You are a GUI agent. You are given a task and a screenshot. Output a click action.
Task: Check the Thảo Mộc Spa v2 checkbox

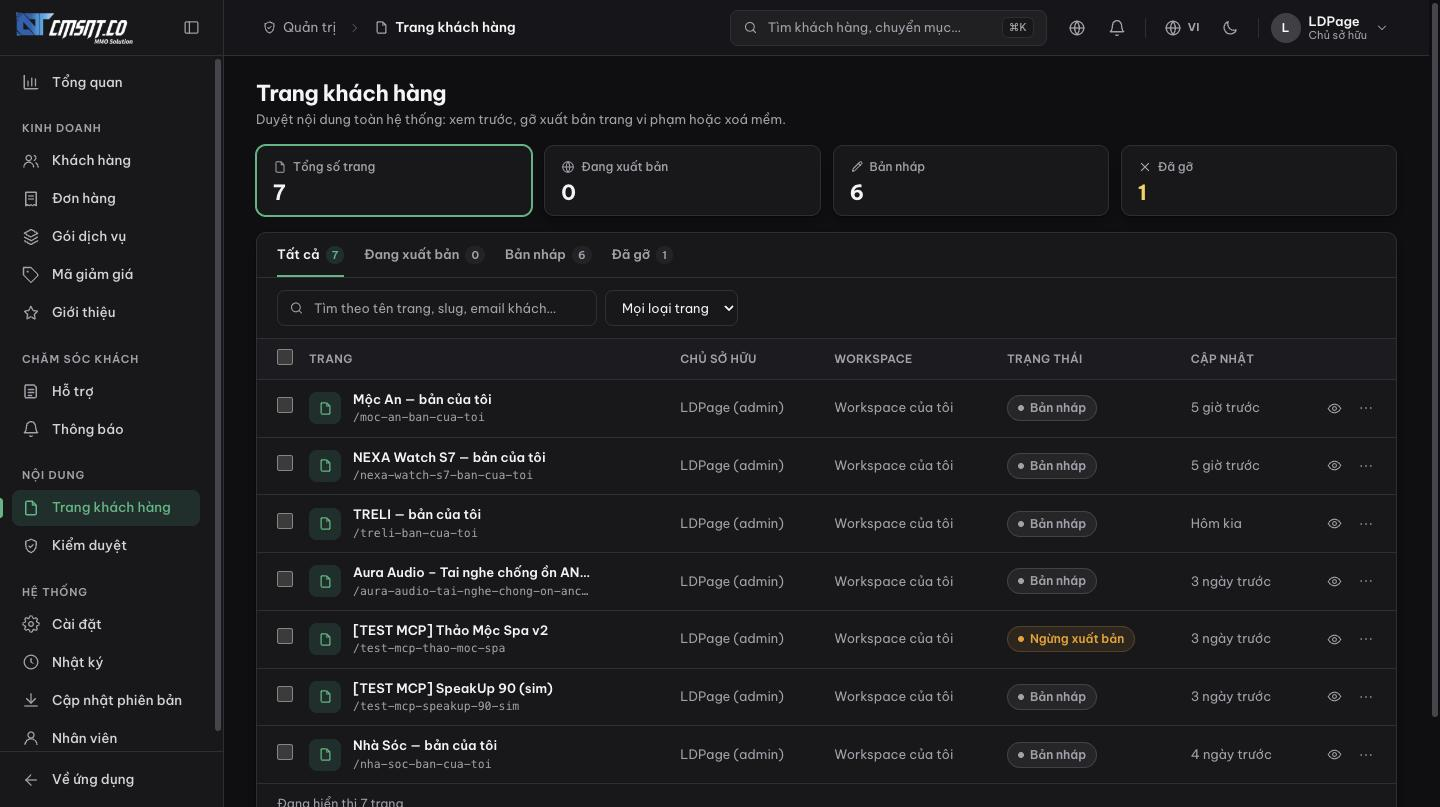point(285,636)
